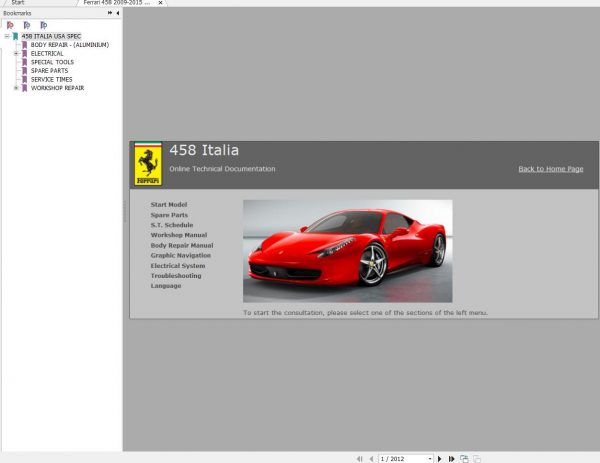The height and width of the screenshot is (463, 600).
Task: Go to the next page arrow
Action: click(x=440, y=458)
